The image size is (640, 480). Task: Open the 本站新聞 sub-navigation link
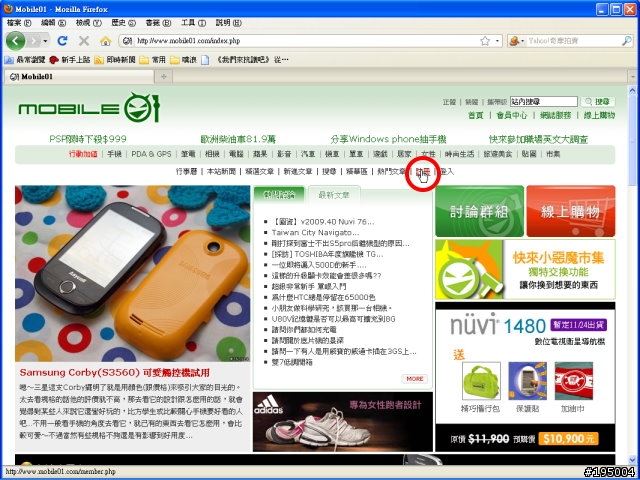[221, 172]
